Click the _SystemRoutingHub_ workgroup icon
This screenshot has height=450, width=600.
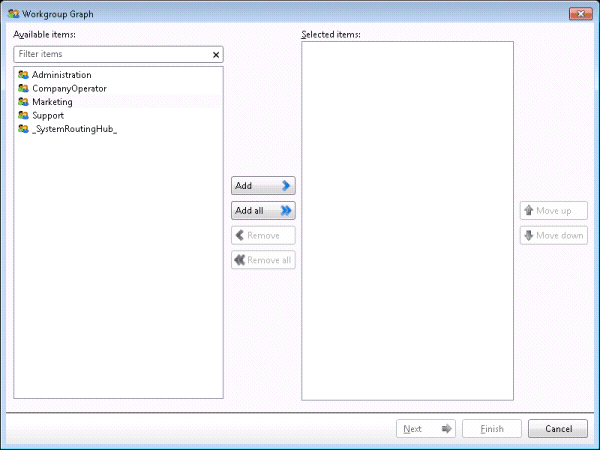pos(23,129)
